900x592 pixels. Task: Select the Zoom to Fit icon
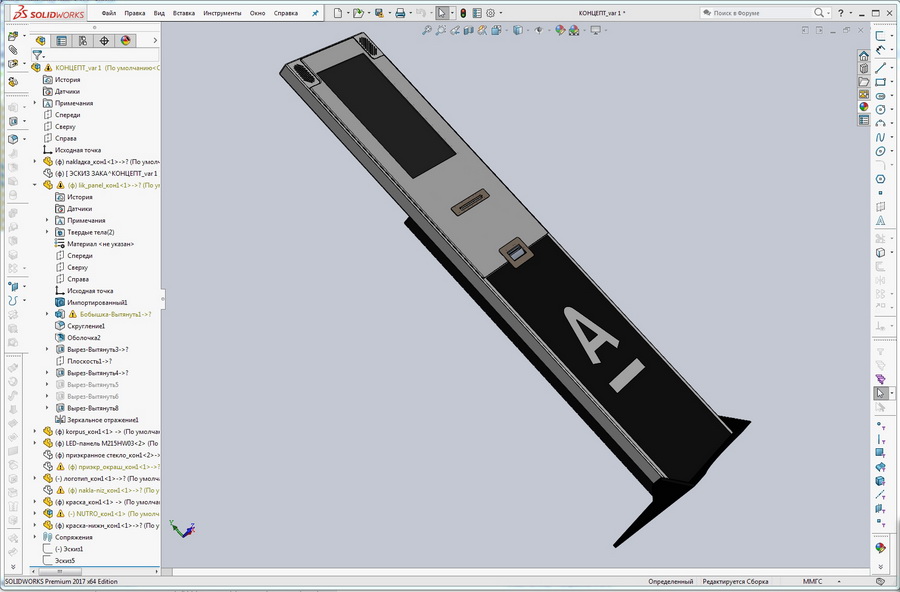click(x=428, y=31)
